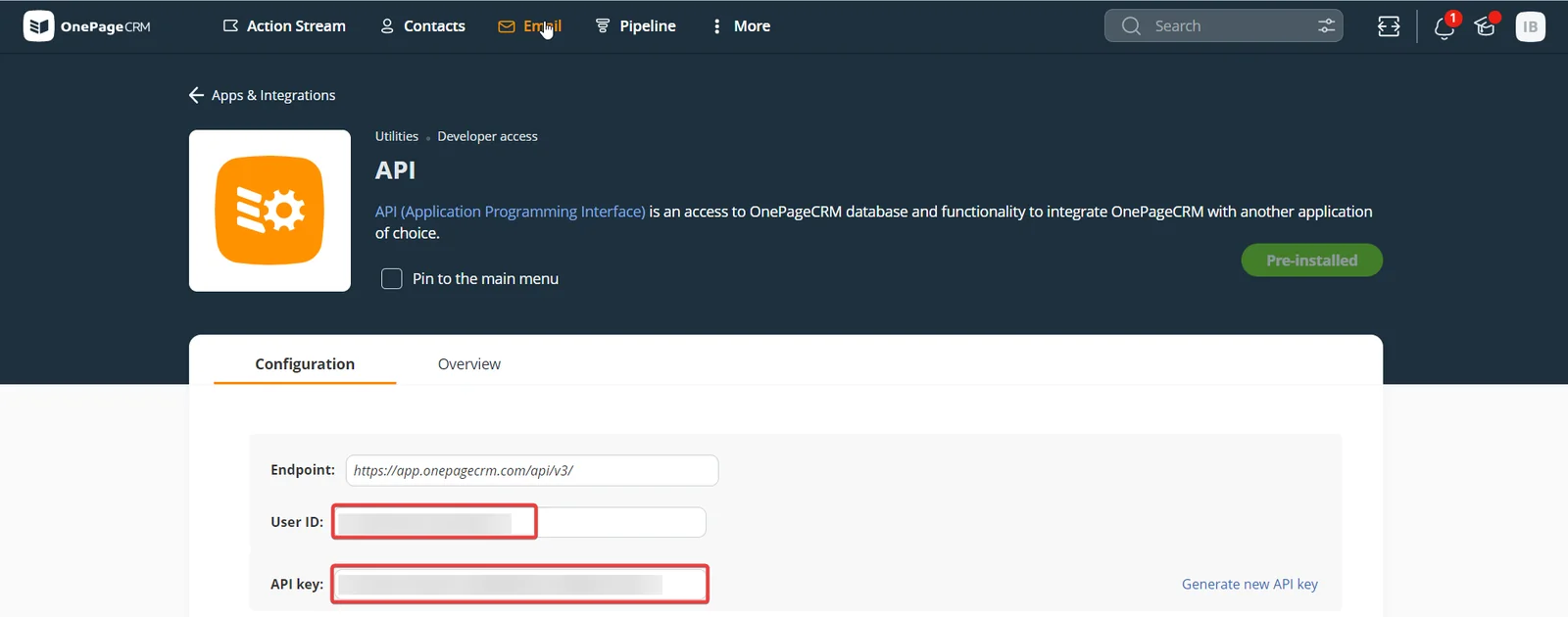The width and height of the screenshot is (1568, 617).
Task: Open the Email menu item
Action: click(x=529, y=26)
